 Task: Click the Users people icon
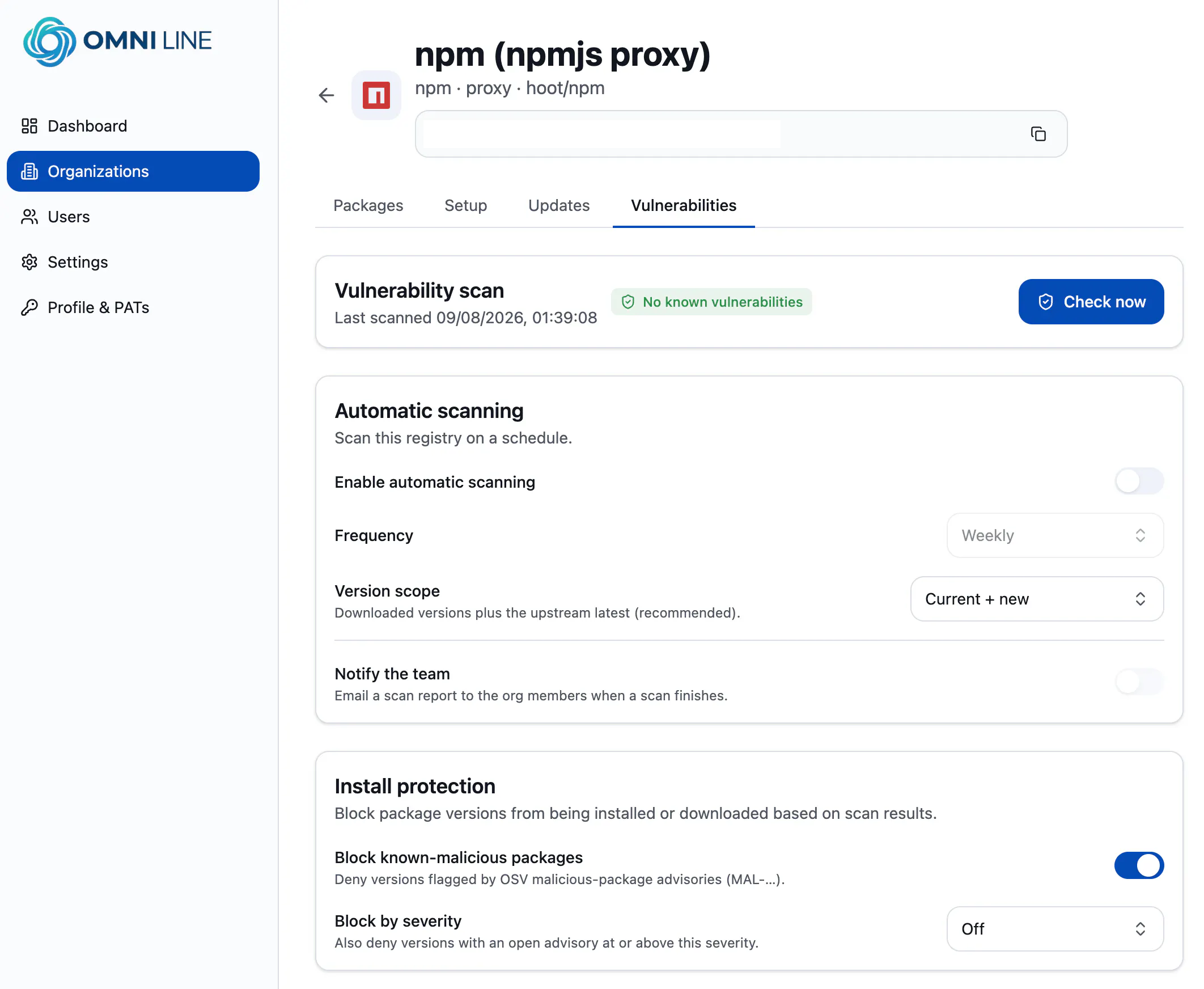click(29, 217)
